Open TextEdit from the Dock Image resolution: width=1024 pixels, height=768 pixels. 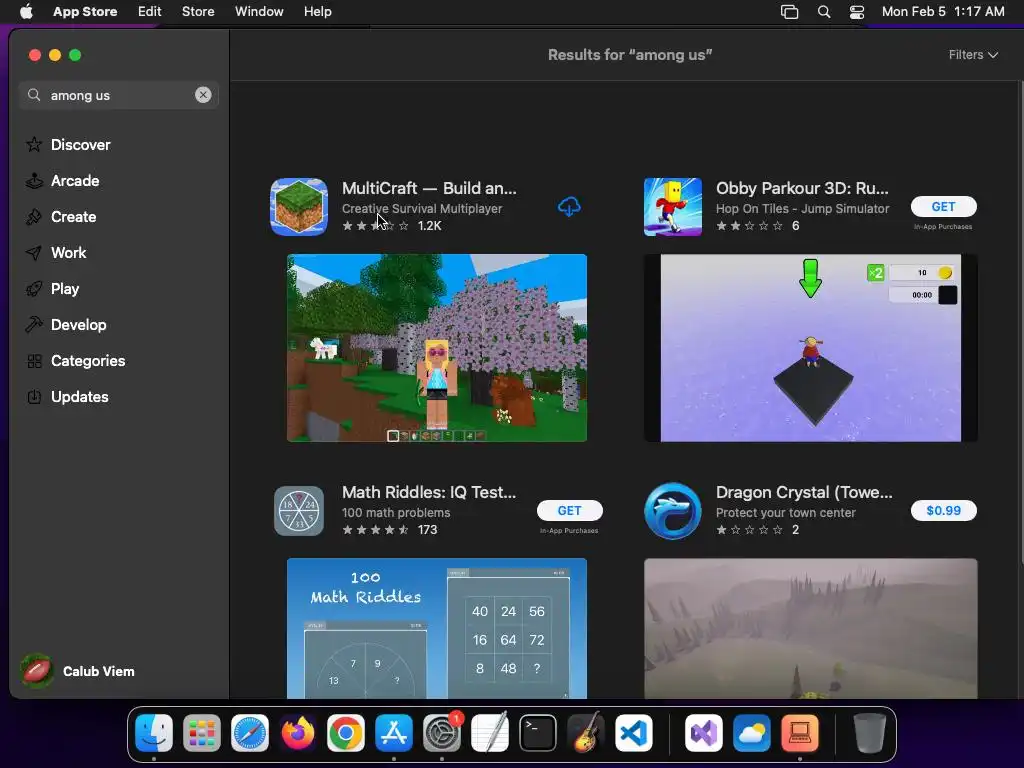click(x=490, y=733)
